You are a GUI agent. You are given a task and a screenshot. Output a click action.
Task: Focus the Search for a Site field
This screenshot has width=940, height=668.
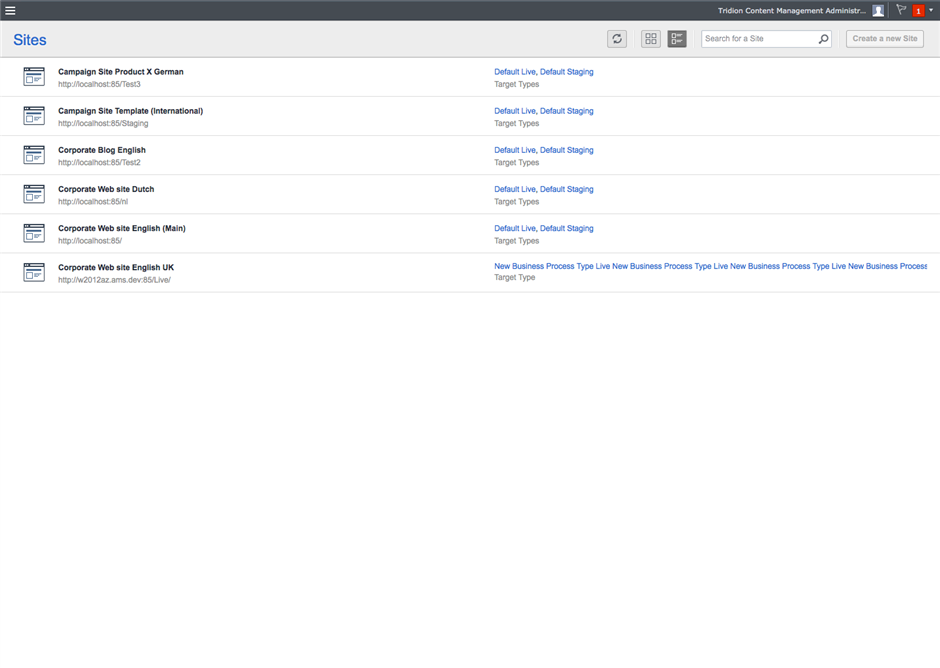[x=760, y=39]
